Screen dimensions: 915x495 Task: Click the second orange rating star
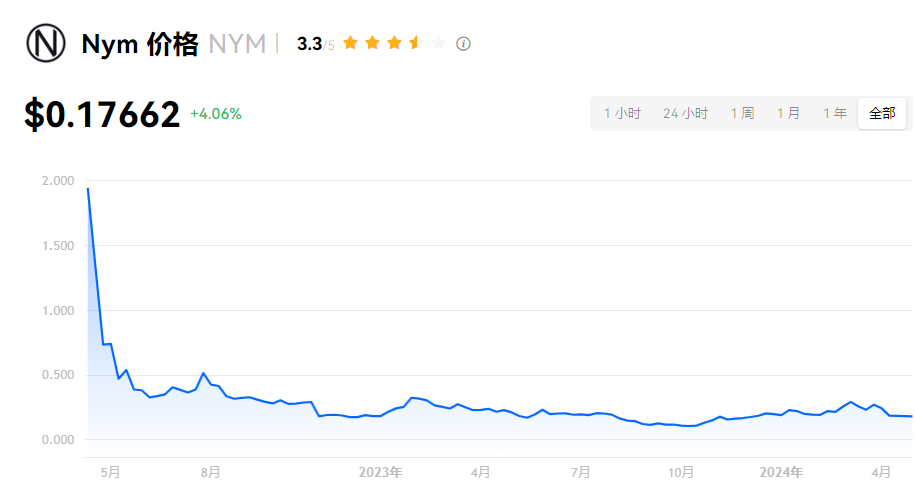[x=372, y=43]
